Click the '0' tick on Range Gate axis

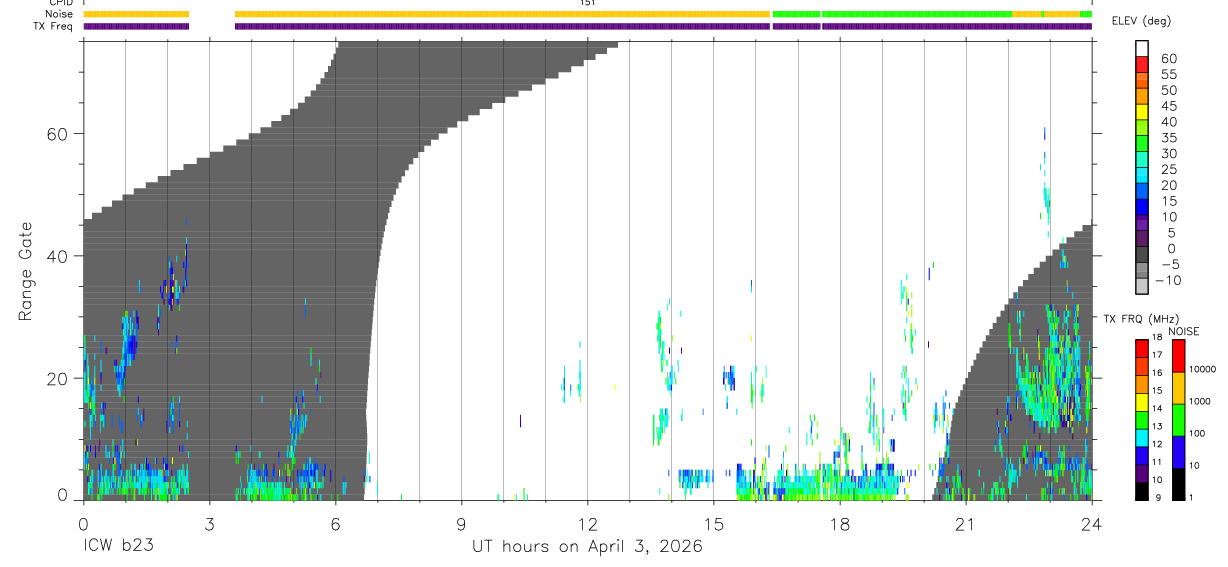pos(63,496)
